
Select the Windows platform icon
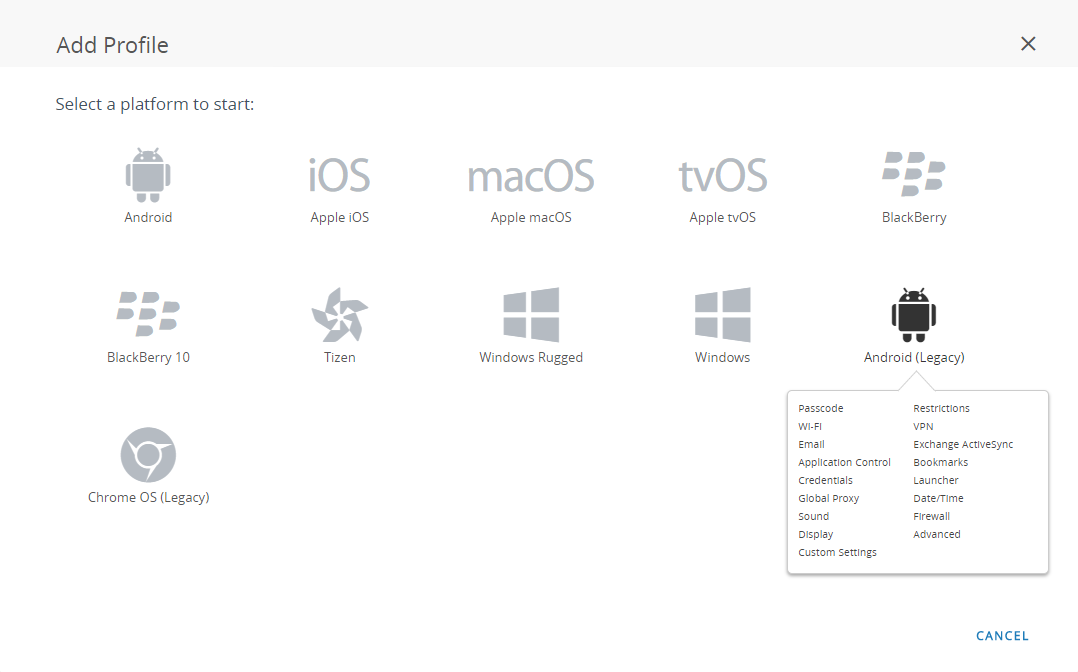tap(723, 314)
